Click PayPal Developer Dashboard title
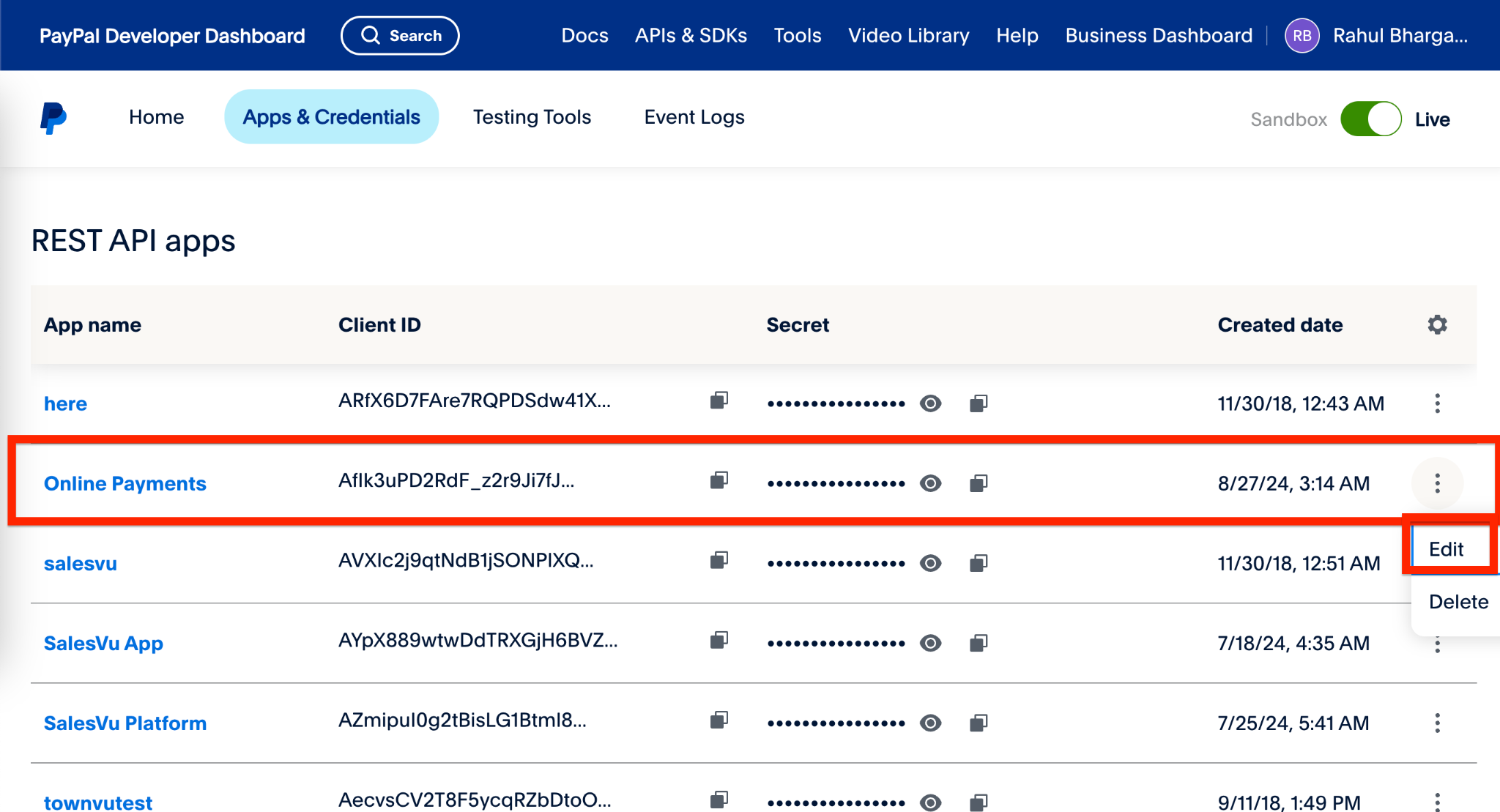This screenshot has width=1500, height=812. coord(172,36)
